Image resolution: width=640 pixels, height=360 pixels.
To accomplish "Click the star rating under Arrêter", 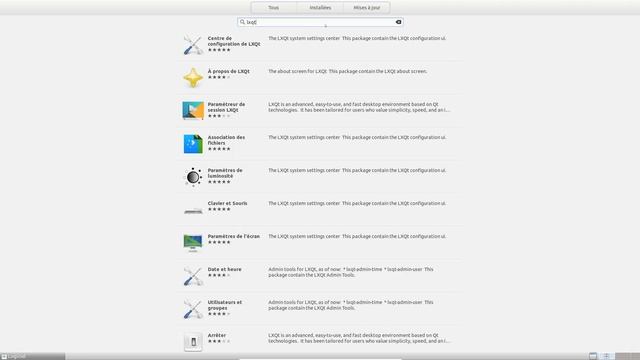I will coord(219,341).
